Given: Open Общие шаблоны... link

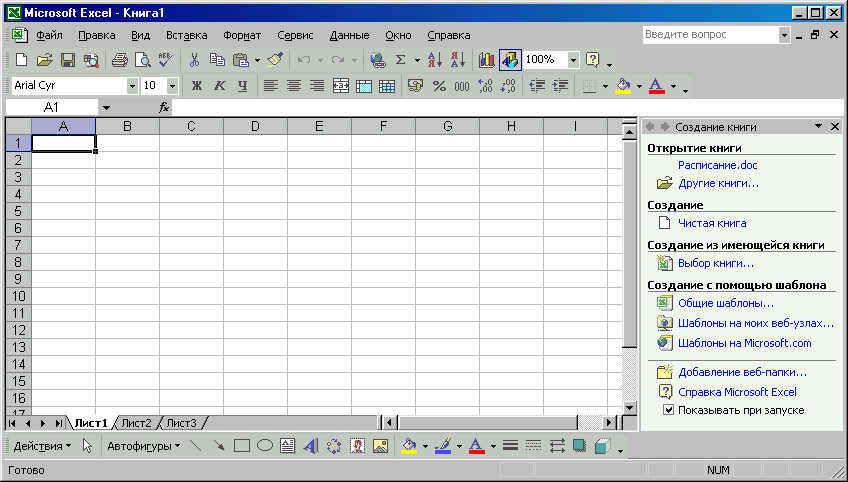Looking at the screenshot, I should coord(726,303).
